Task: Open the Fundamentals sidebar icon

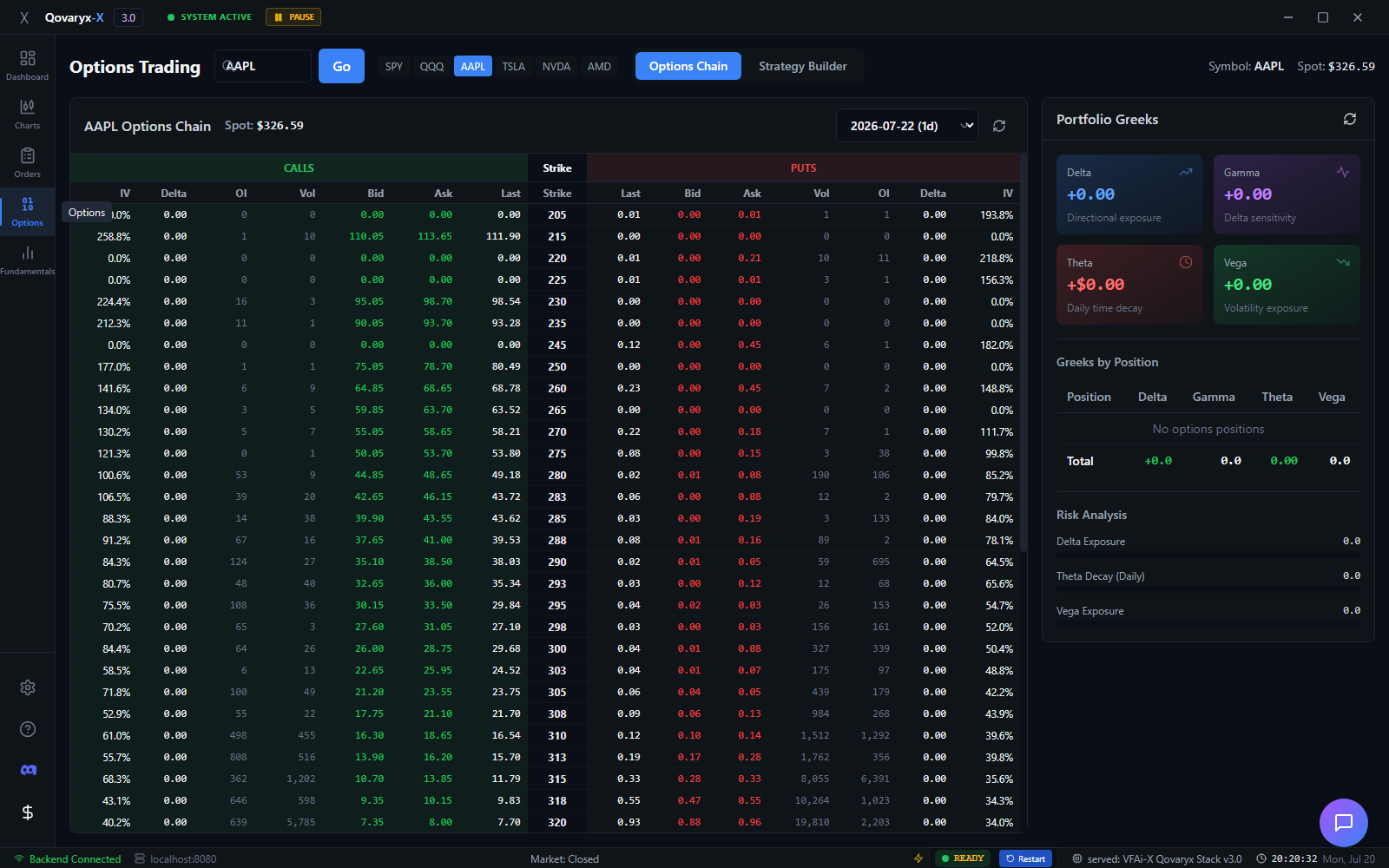Action: click(x=27, y=260)
